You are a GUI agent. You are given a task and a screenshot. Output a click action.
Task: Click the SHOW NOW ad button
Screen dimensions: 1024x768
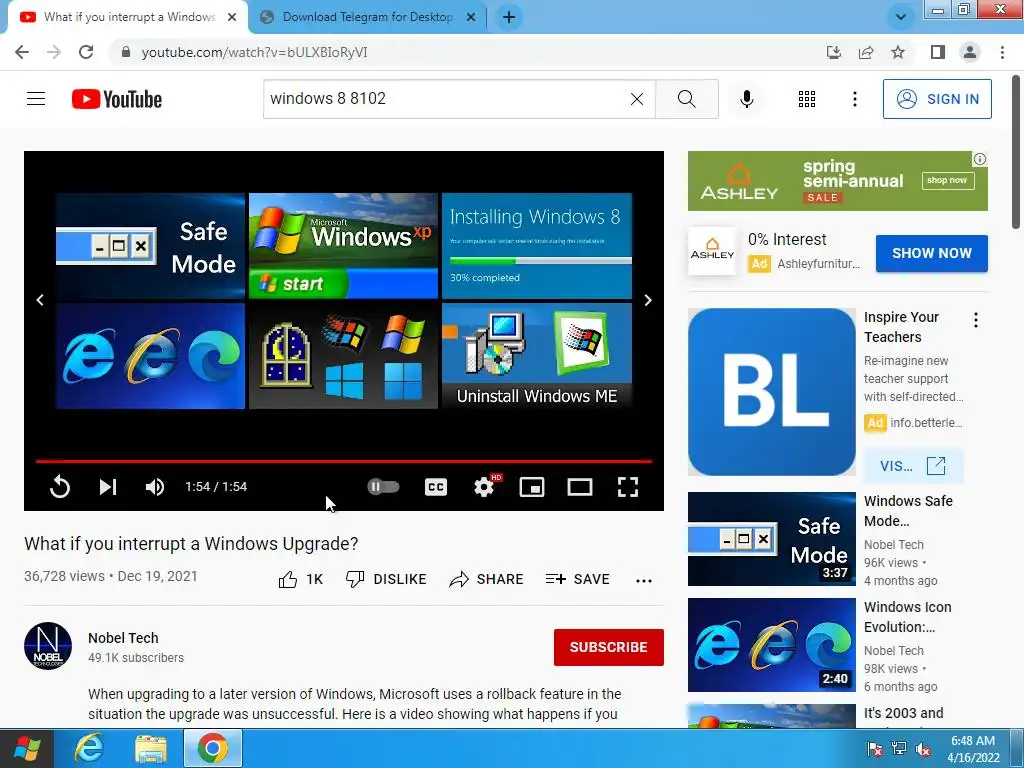pyautogui.click(x=931, y=253)
